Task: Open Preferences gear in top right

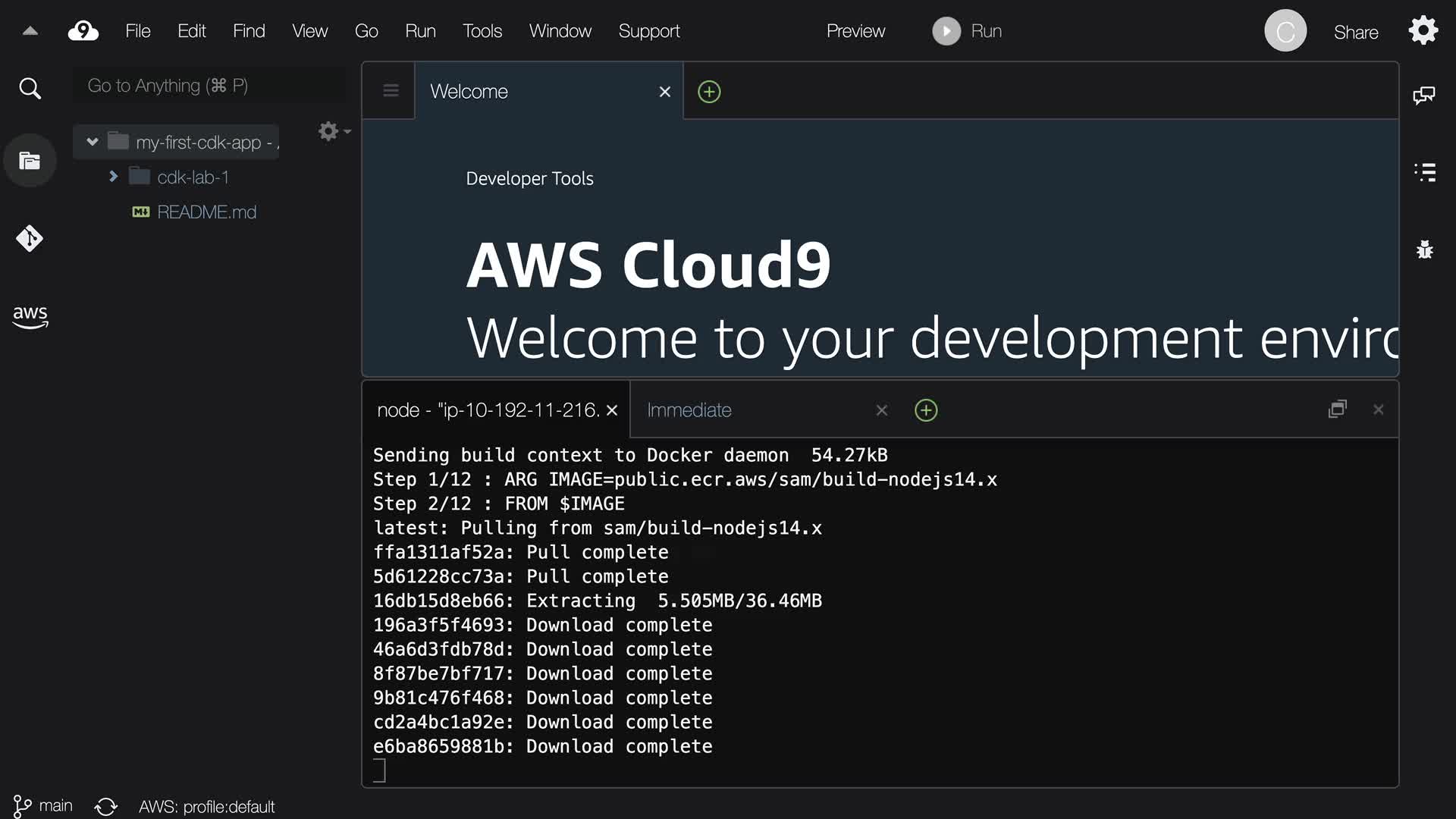Action: point(1423,31)
